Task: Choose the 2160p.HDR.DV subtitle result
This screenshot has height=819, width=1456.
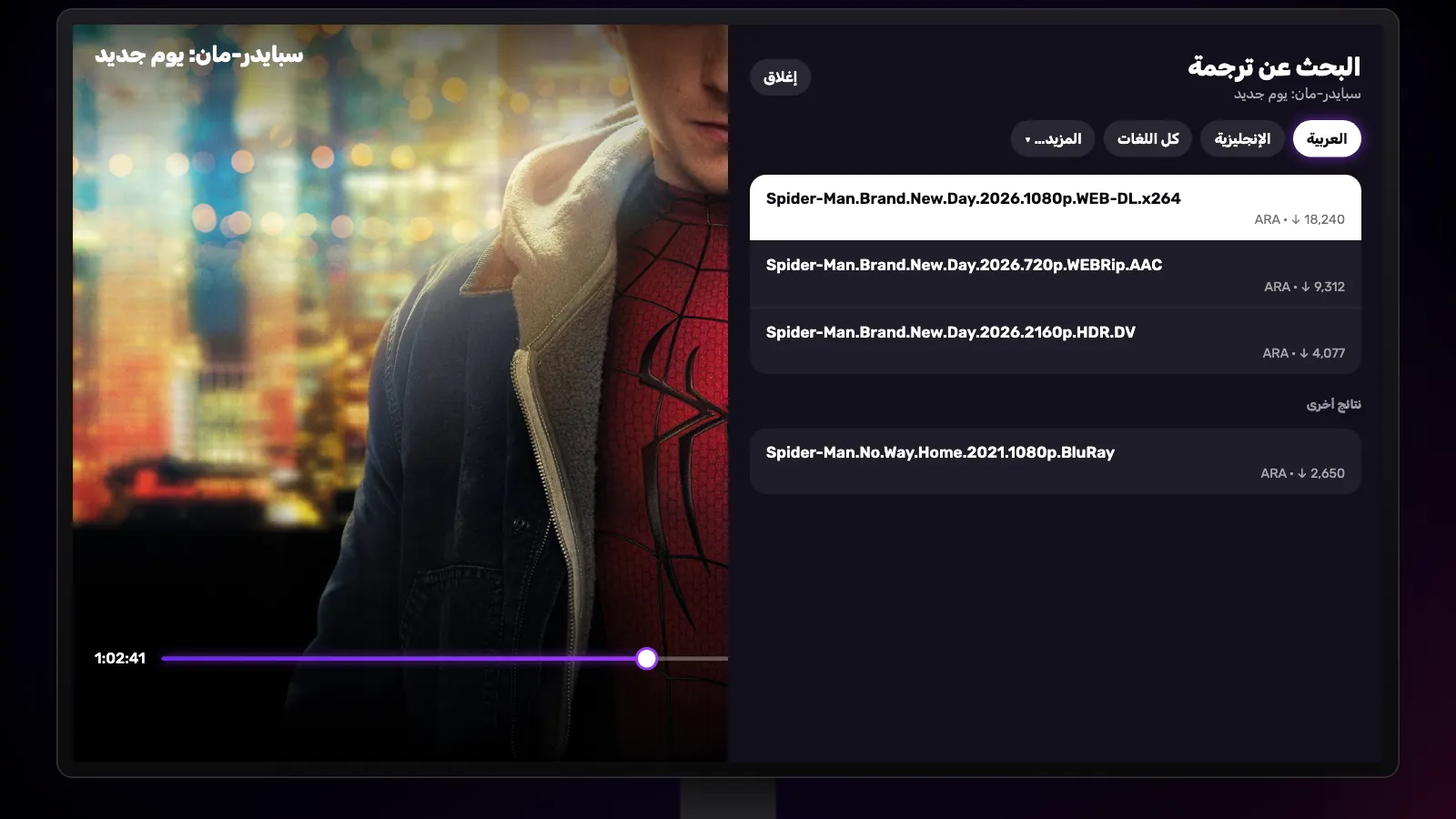Action: (x=1056, y=341)
